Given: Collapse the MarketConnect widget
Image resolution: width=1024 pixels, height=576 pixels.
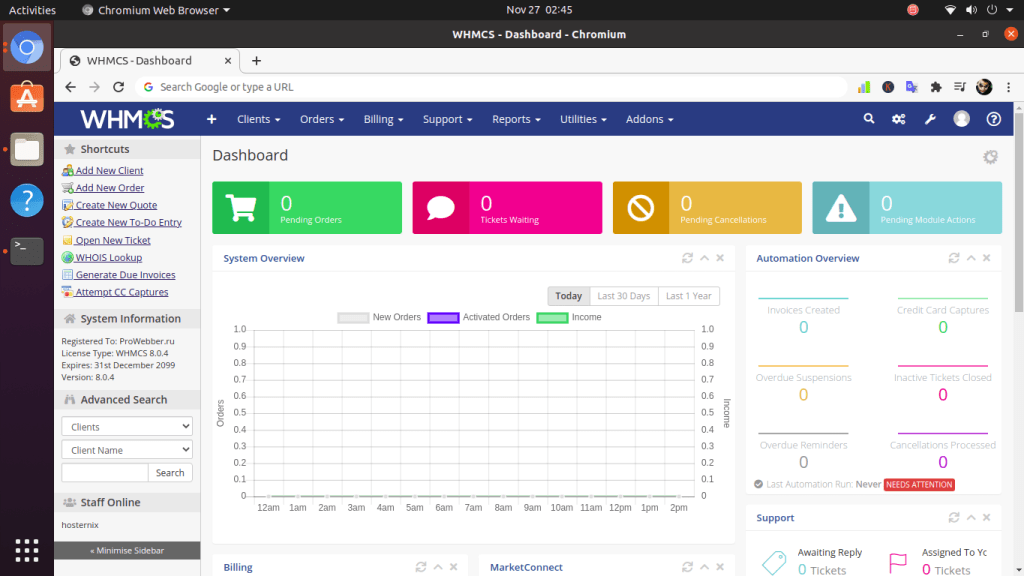Looking at the screenshot, I should pos(704,567).
